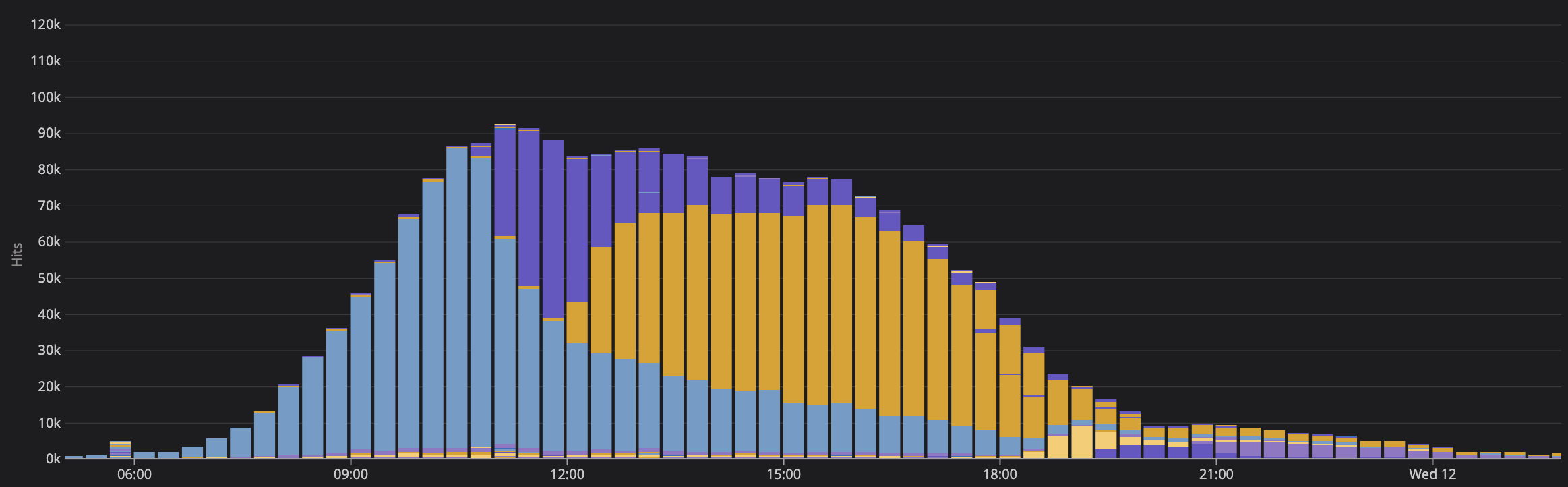Select the "09:00" x-axis tick label
The height and width of the screenshot is (487, 1568).
(x=351, y=474)
